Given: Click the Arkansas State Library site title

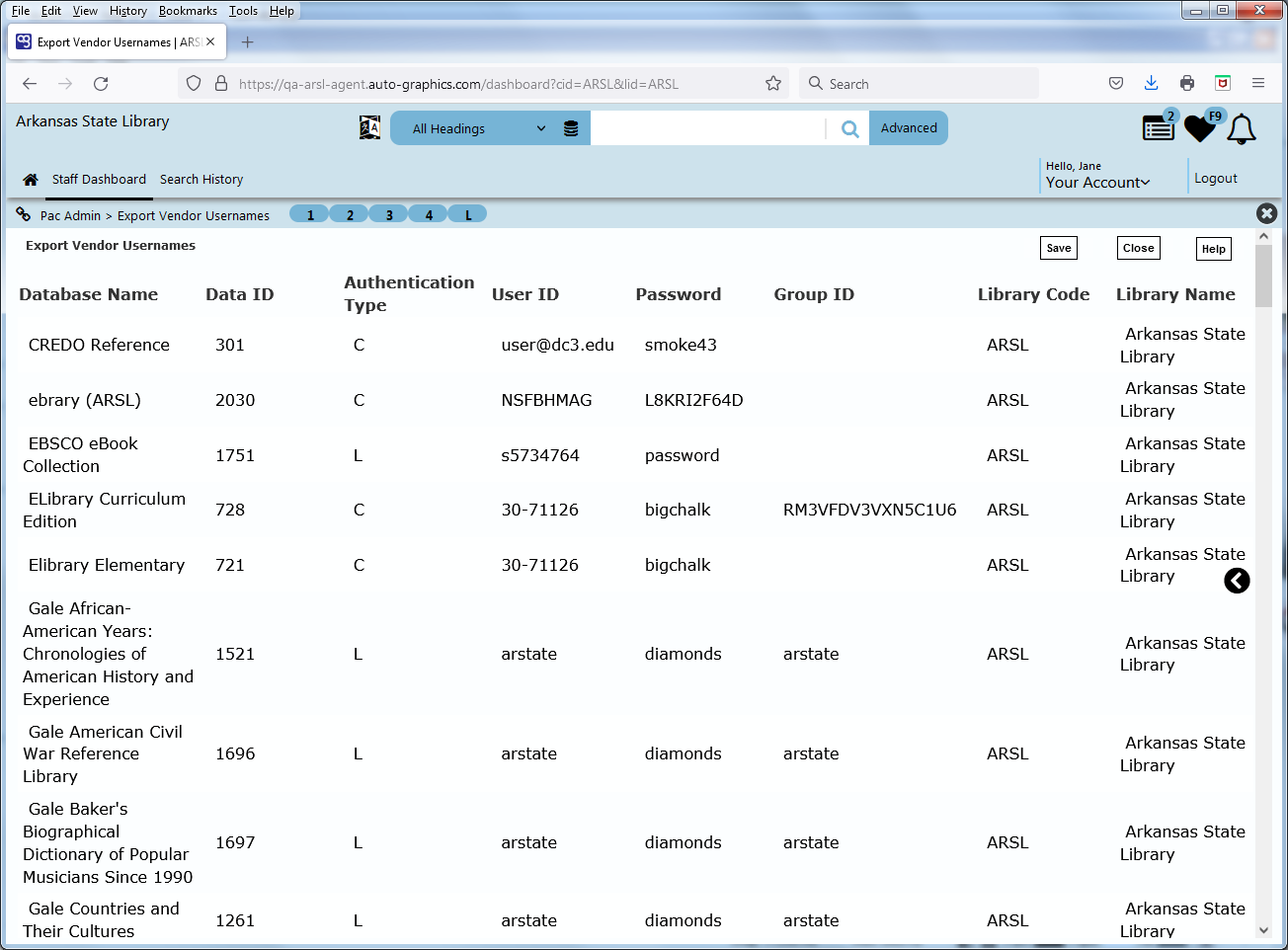Looking at the screenshot, I should point(93,121).
